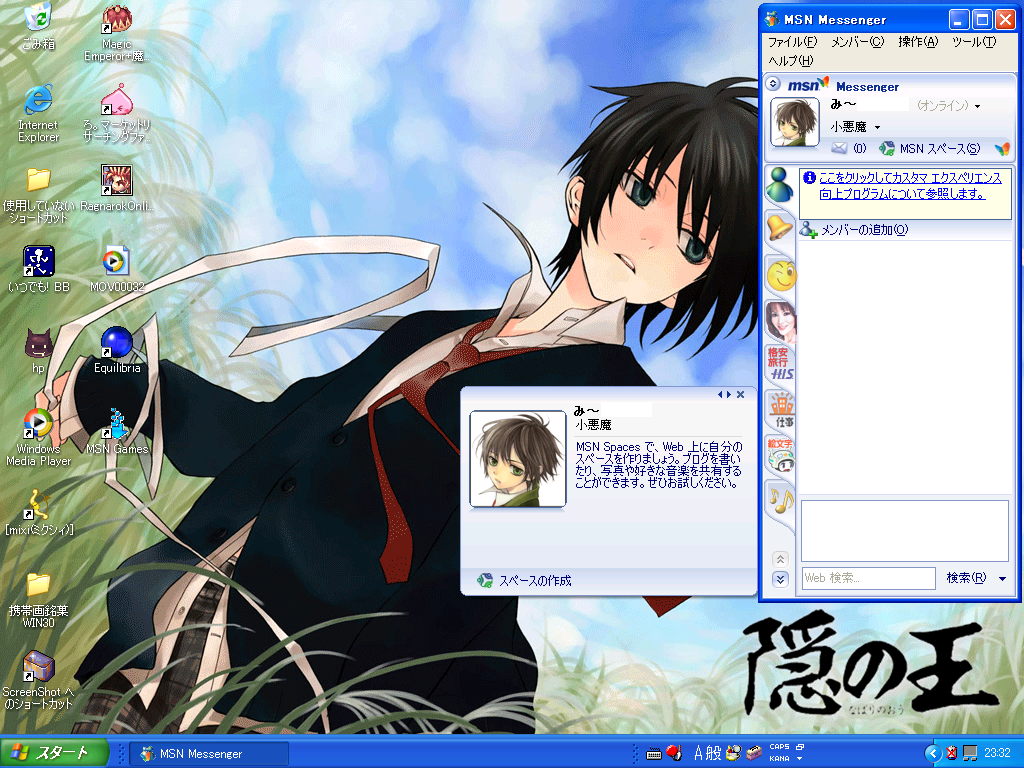1024x768 pixels.
Task: Open いつでも! BB desktop shortcut
Action: pyautogui.click(x=38, y=261)
